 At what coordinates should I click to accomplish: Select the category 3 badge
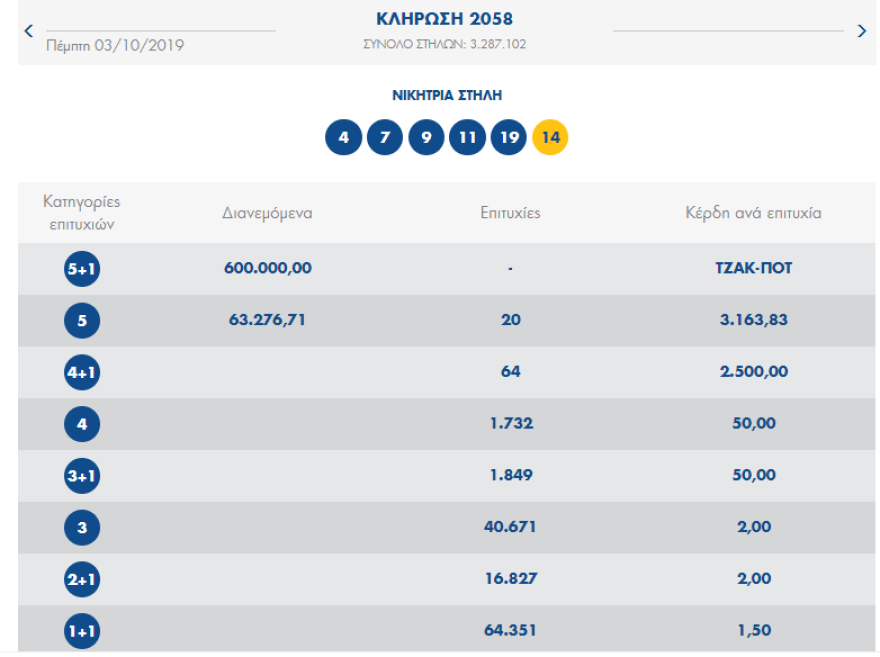click(x=82, y=528)
